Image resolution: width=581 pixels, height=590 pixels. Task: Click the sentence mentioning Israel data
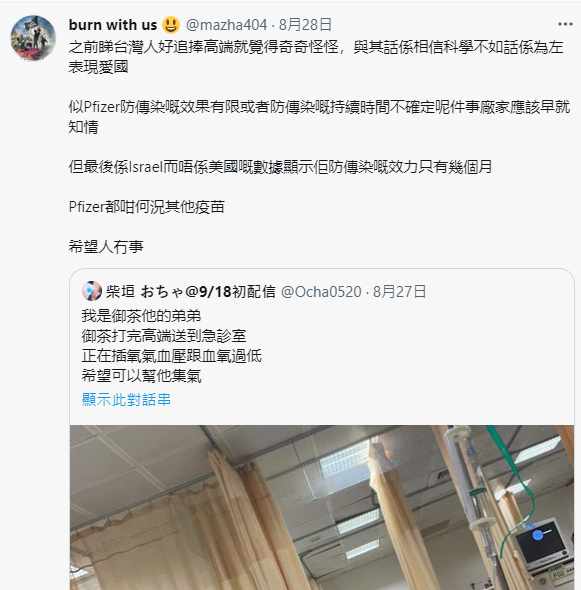pos(280,167)
